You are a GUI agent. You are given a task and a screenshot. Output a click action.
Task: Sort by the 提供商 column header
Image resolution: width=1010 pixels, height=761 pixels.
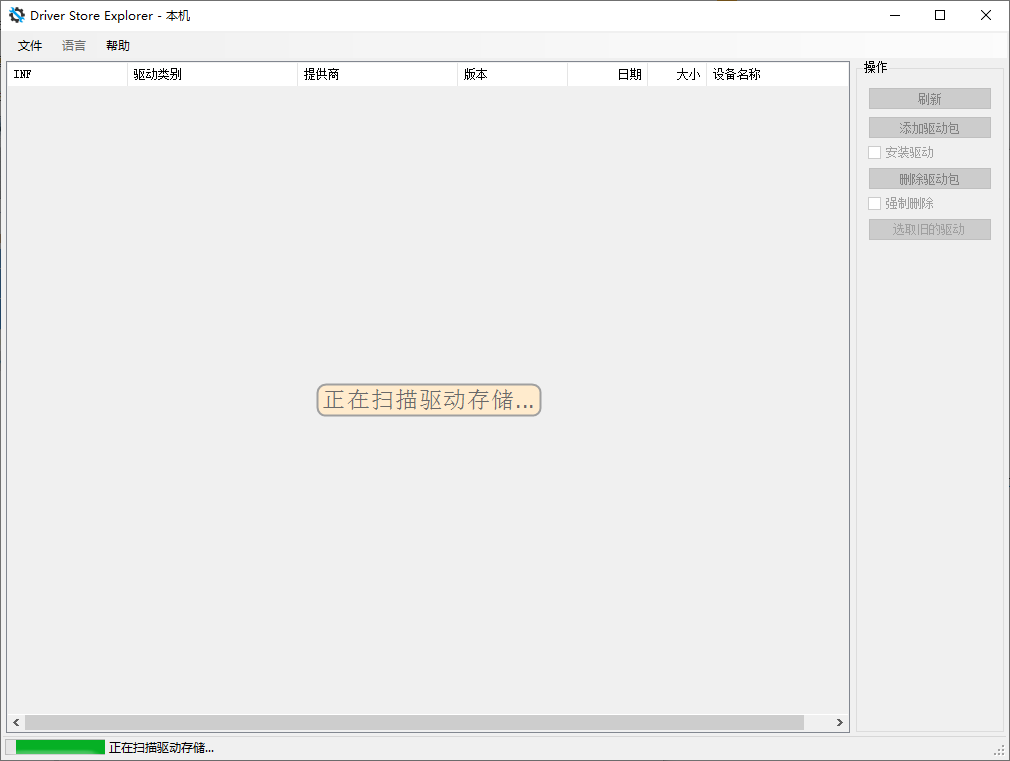377,75
